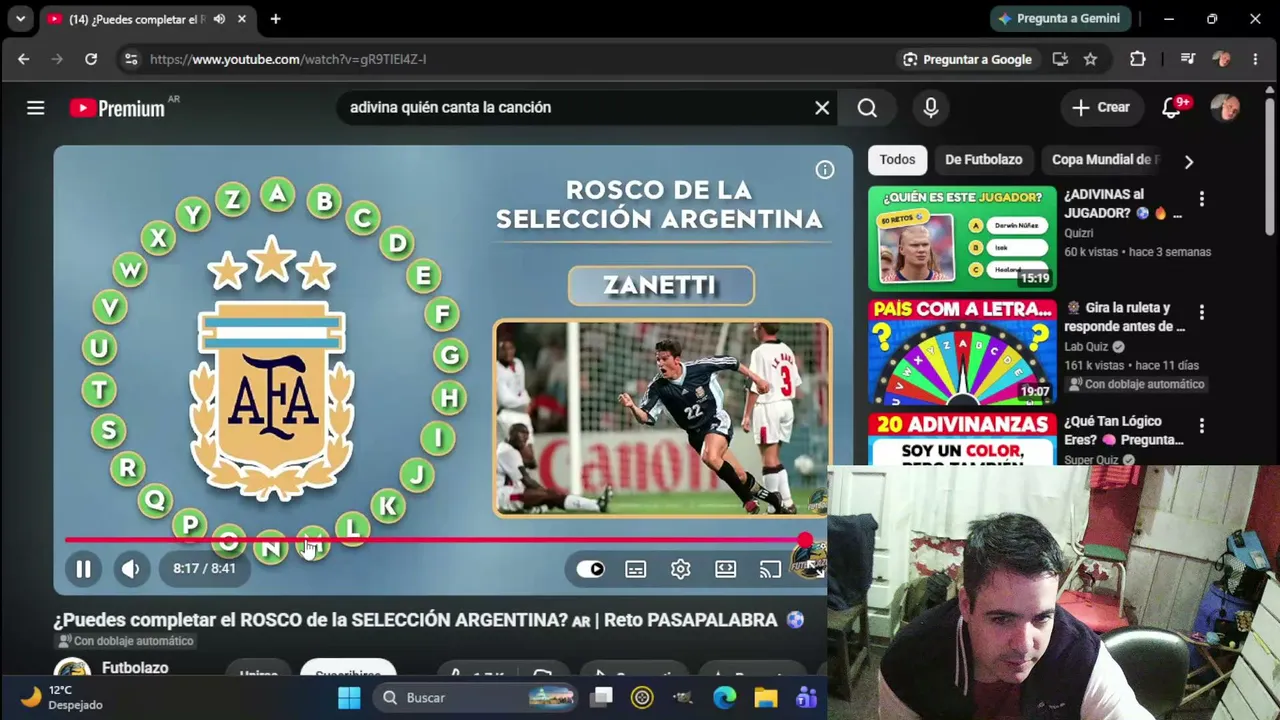The width and height of the screenshot is (1280, 720).
Task: Open the YouTube account avatar menu
Action: coord(1225,107)
